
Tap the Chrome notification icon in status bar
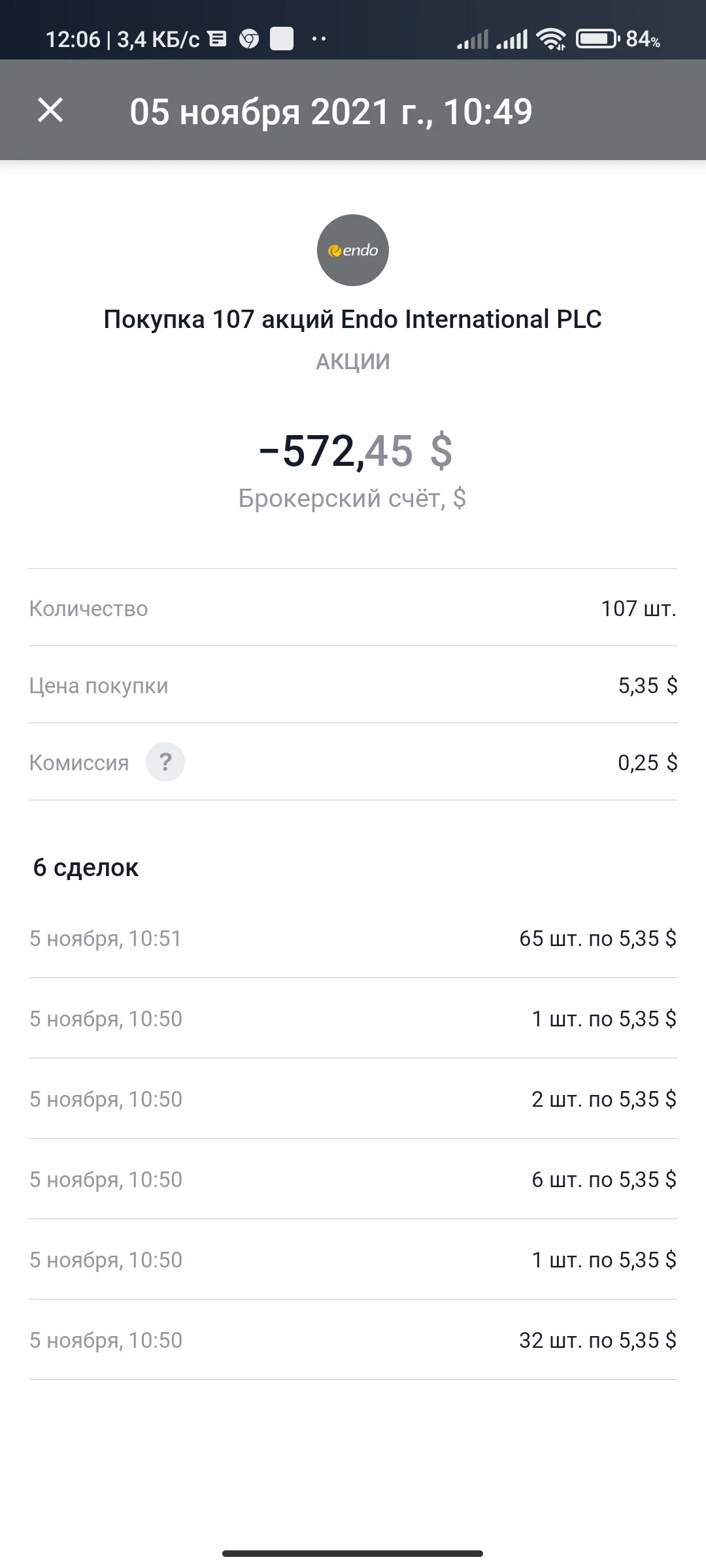click(x=249, y=40)
